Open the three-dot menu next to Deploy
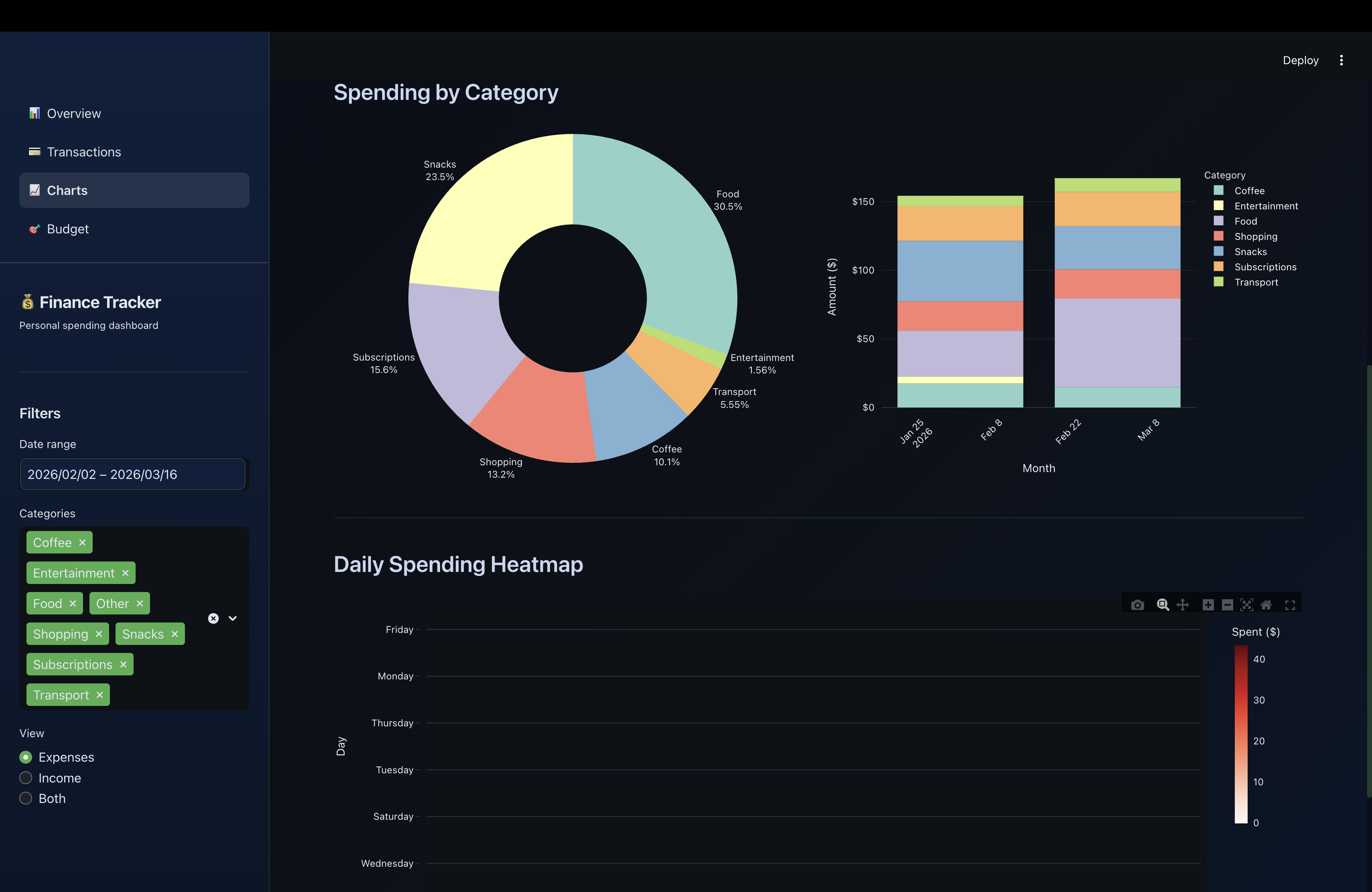This screenshot has width=1372, height=892. (x=1342, y=60)
